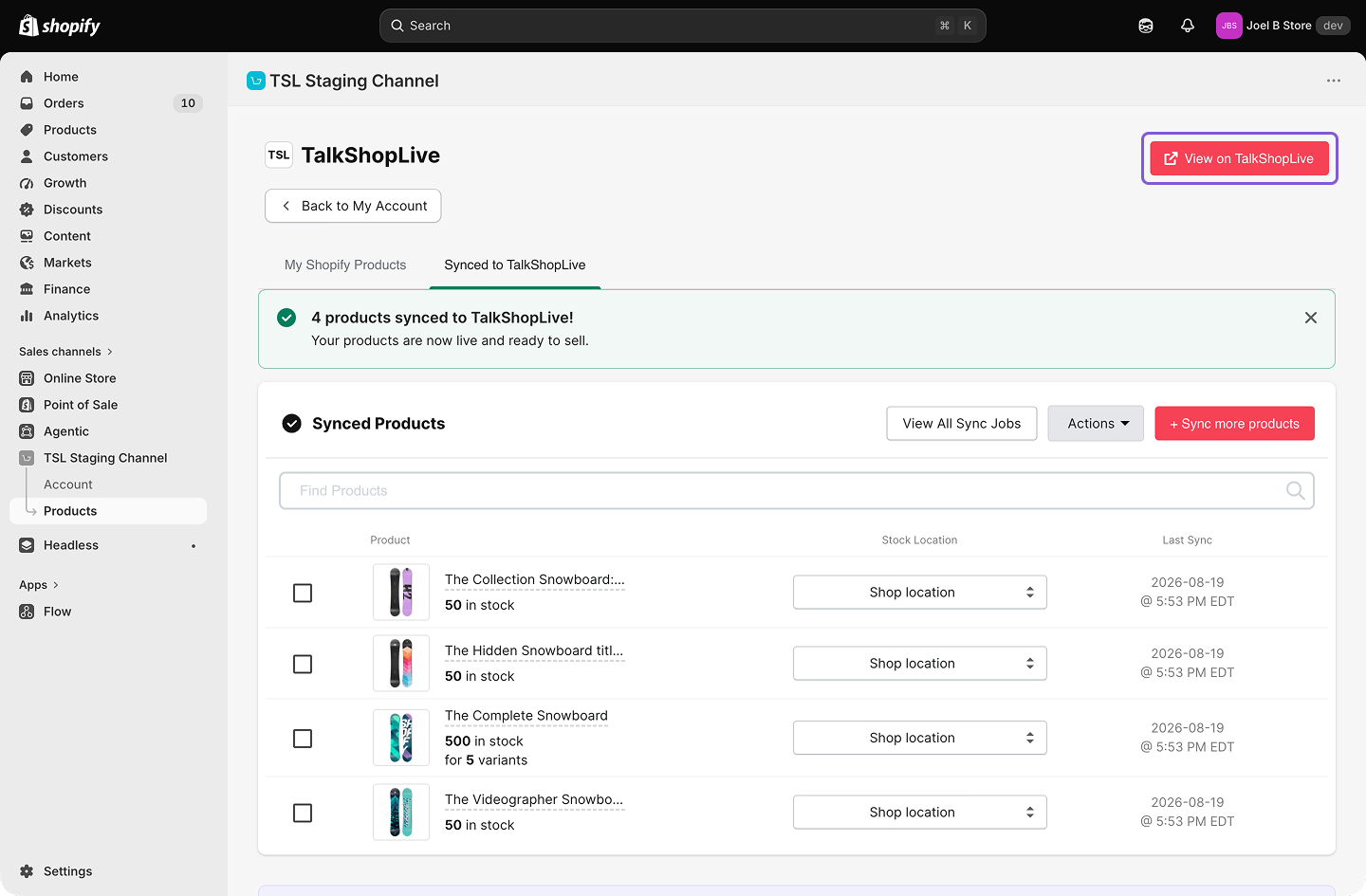Open The Videographer Snowboard product link
Image resolution: width=1366 pixels, height=896 pixels.
coord(534,799)
